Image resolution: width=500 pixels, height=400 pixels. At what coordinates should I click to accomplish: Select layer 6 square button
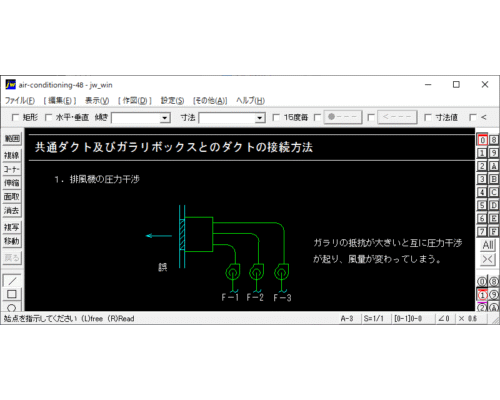[x=482, y=218]
